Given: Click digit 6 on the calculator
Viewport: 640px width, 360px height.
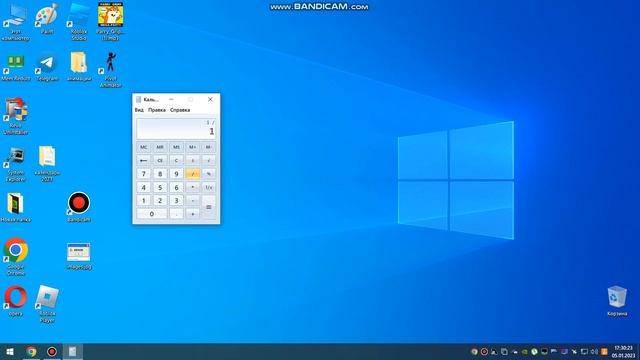Looking at the screenshot, I should click(x=176, y=187).
